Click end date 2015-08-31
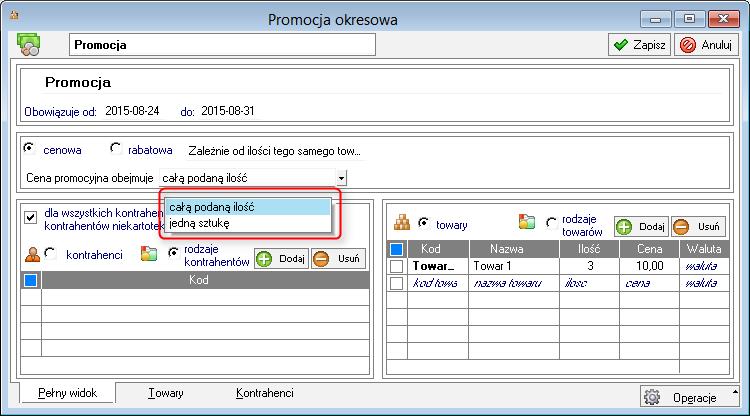Screen dimensions: 750x416 [228, 111]
